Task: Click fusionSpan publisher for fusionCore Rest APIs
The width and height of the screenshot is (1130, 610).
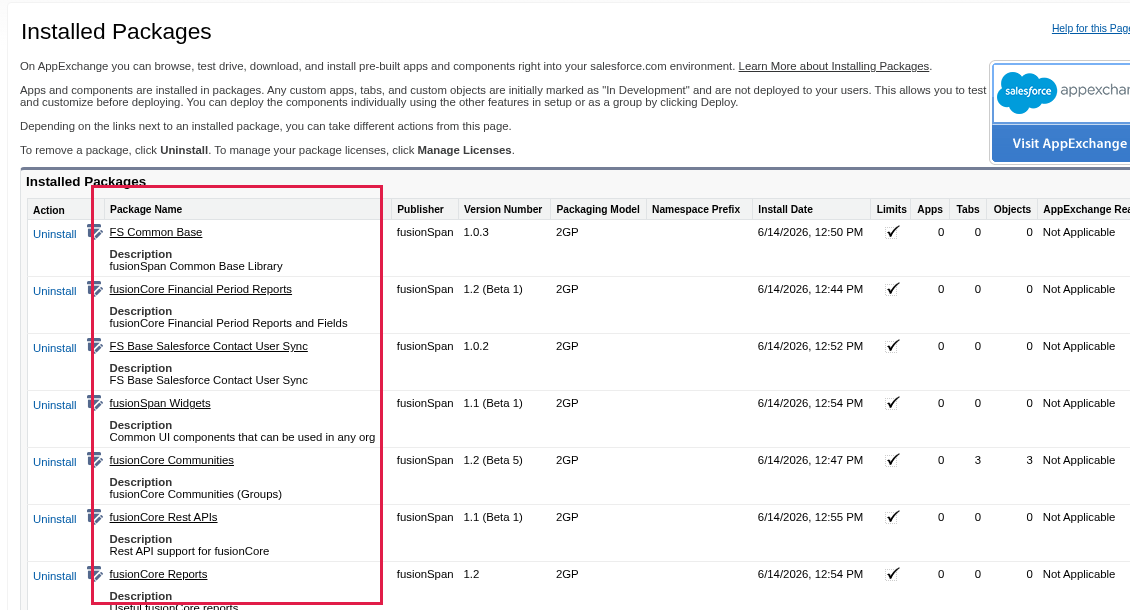Action: coord(425,517)
